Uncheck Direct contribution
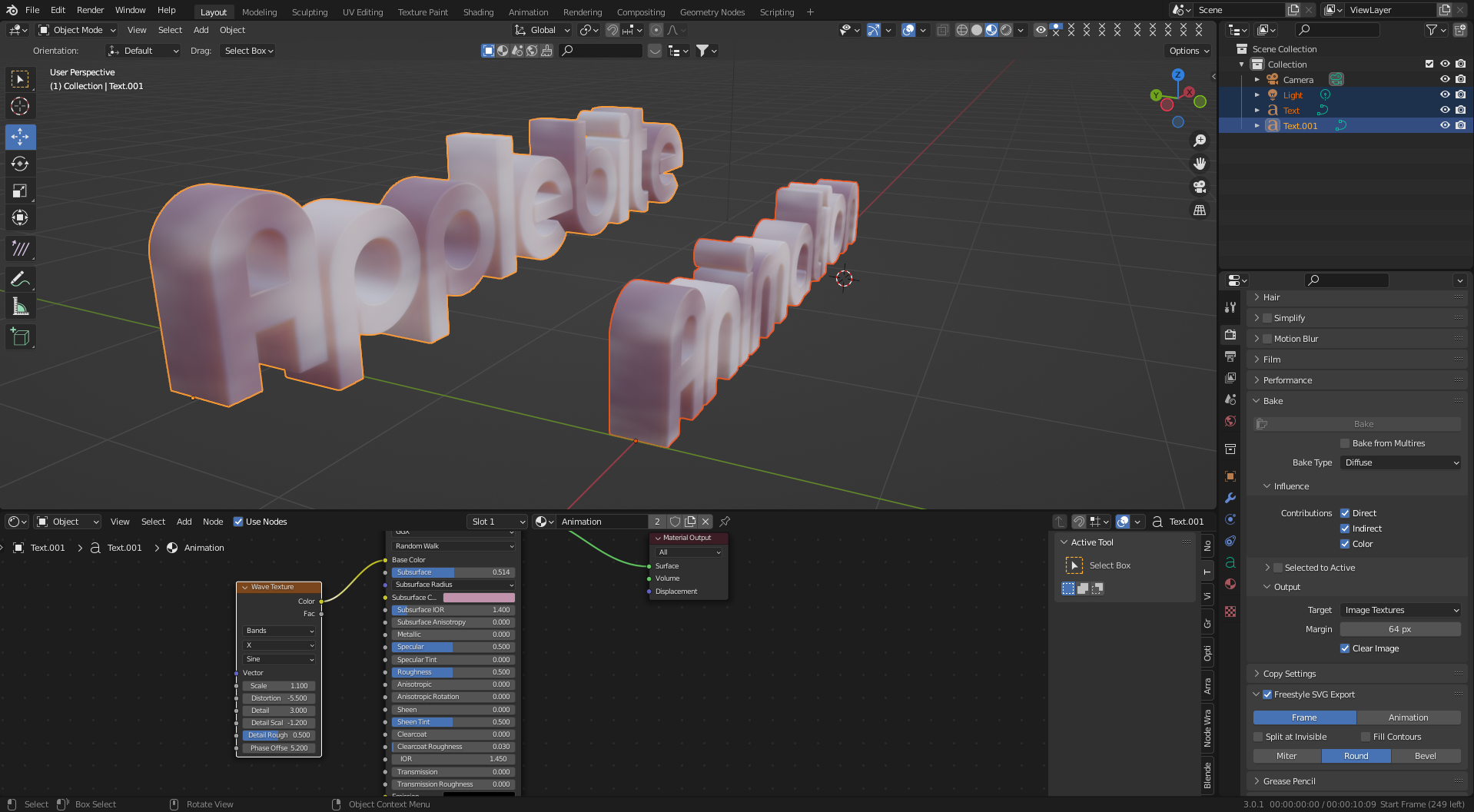 tap(1345, 513)
